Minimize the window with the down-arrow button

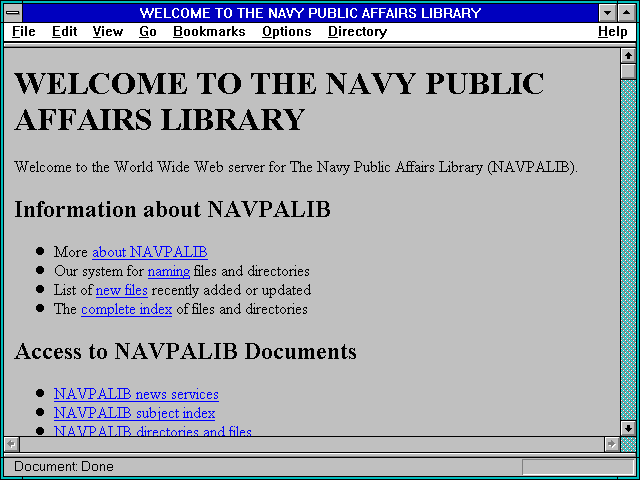pyautogui.click(x=607, y=13)
